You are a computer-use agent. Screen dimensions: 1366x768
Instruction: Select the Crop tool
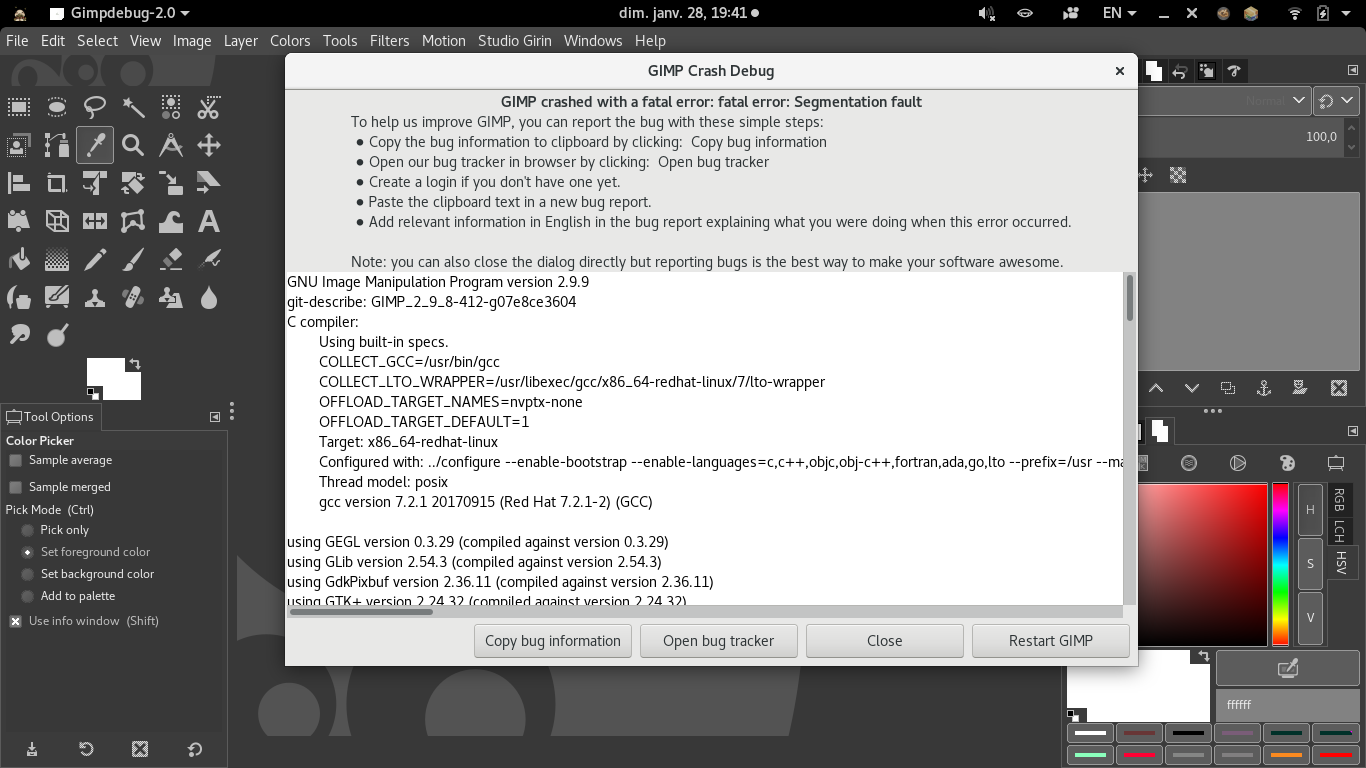coord(57,183)
